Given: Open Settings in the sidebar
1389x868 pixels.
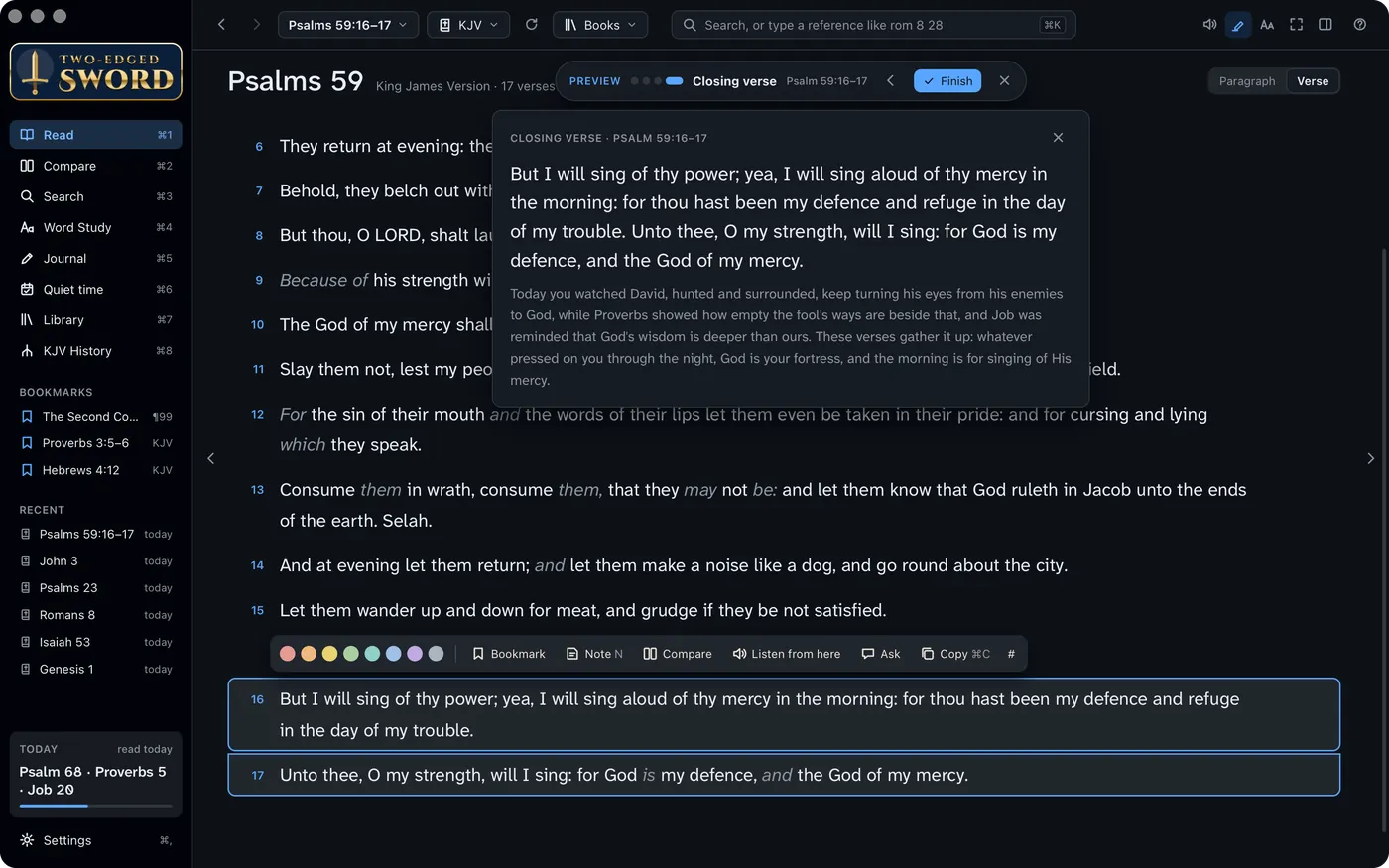Looking at the screenshot, I should click(96, 840).
